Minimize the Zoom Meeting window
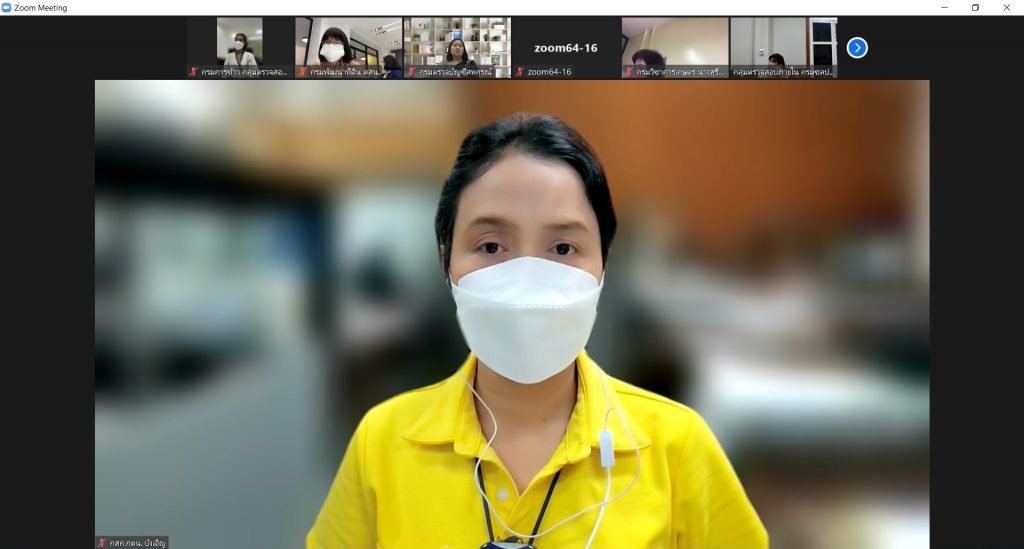This screenshot has height=549, width=1024. click(945, 8)
